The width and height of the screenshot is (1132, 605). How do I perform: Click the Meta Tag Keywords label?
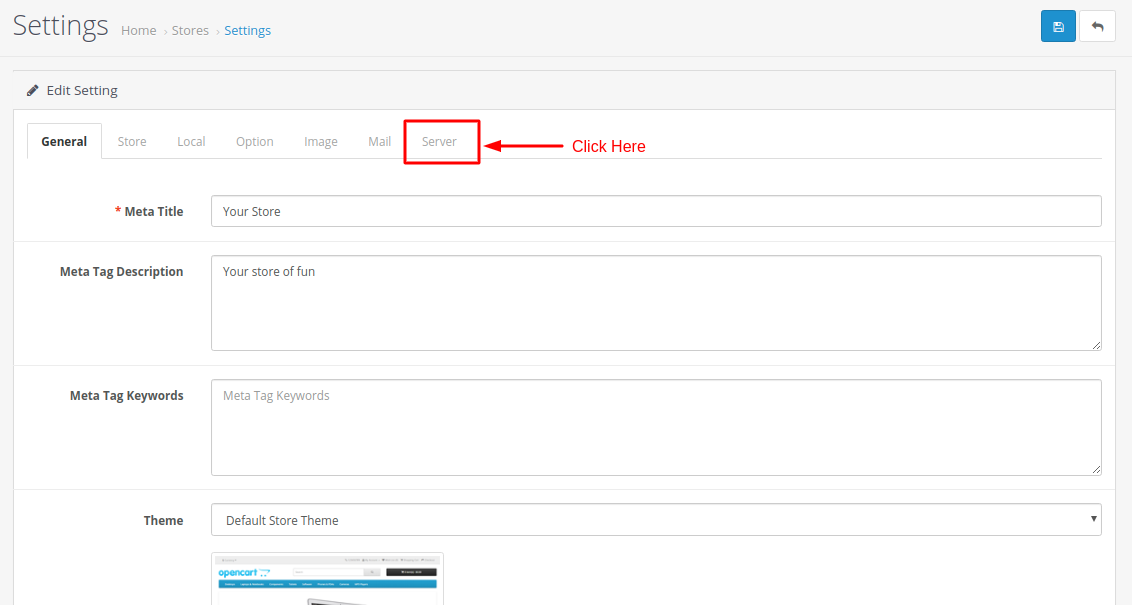point(126,396)
